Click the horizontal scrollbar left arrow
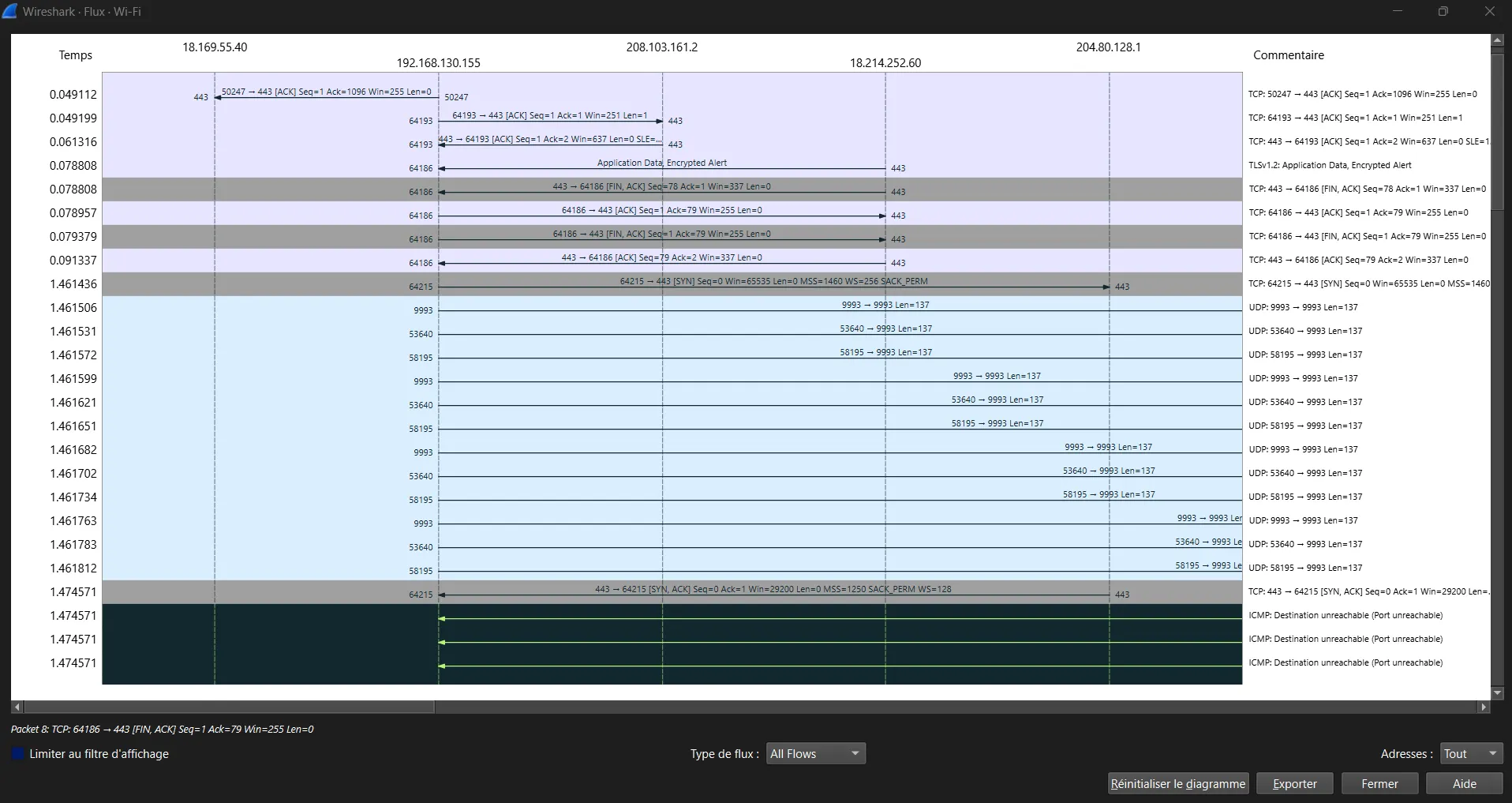Viewport: 1512px width, 803px height. coord(17,707)
